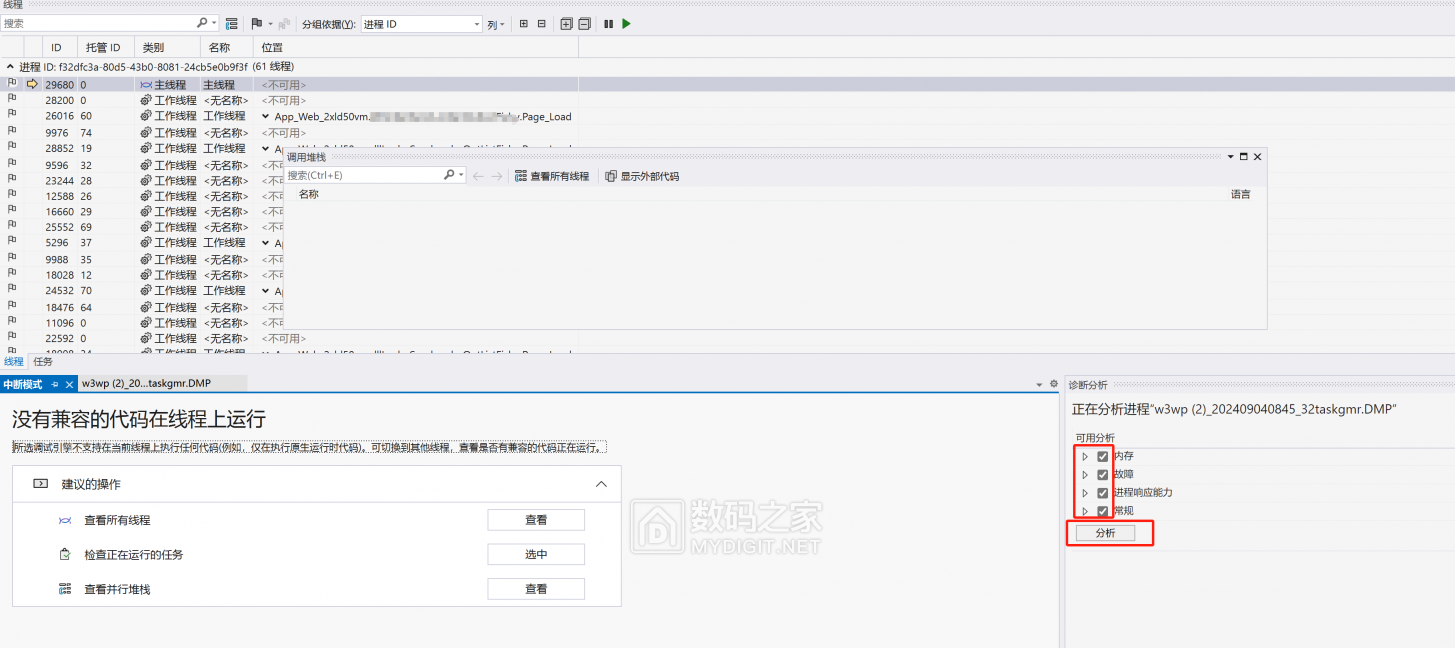Select thread row with ID 11096

pyautogui.click(x=140, y=323)
